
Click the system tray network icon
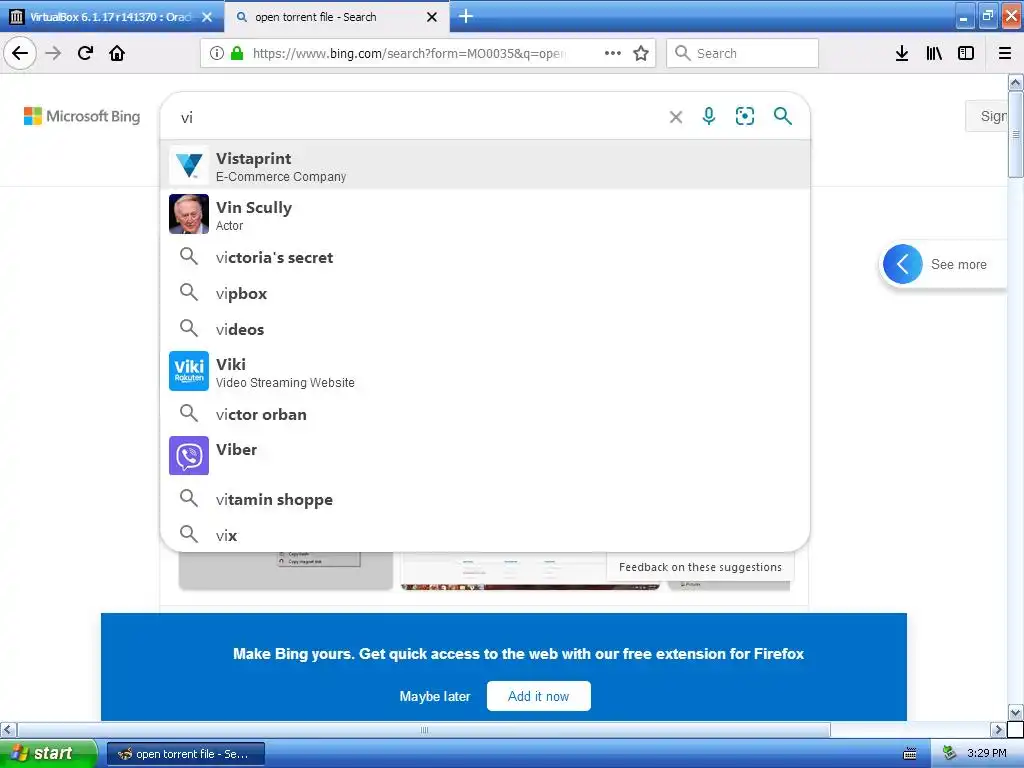tap(950, 754)
